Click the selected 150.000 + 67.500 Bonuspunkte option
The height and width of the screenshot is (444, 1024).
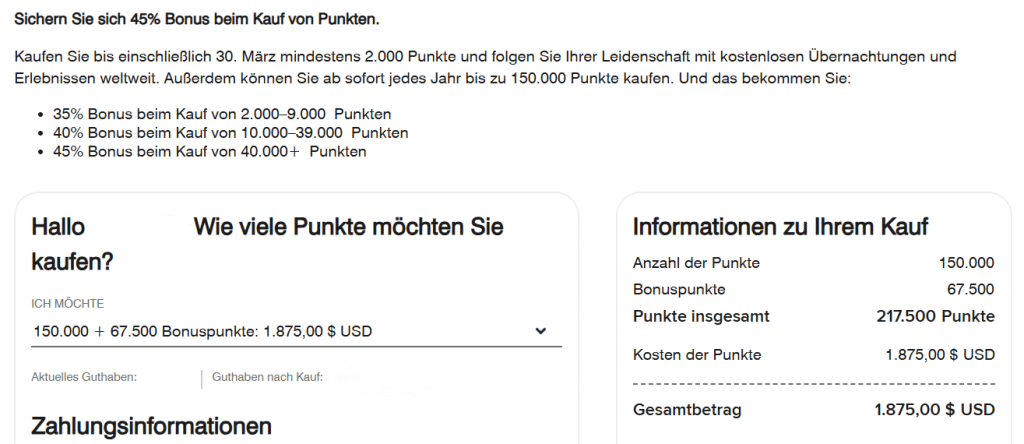(x=202, y=331)
